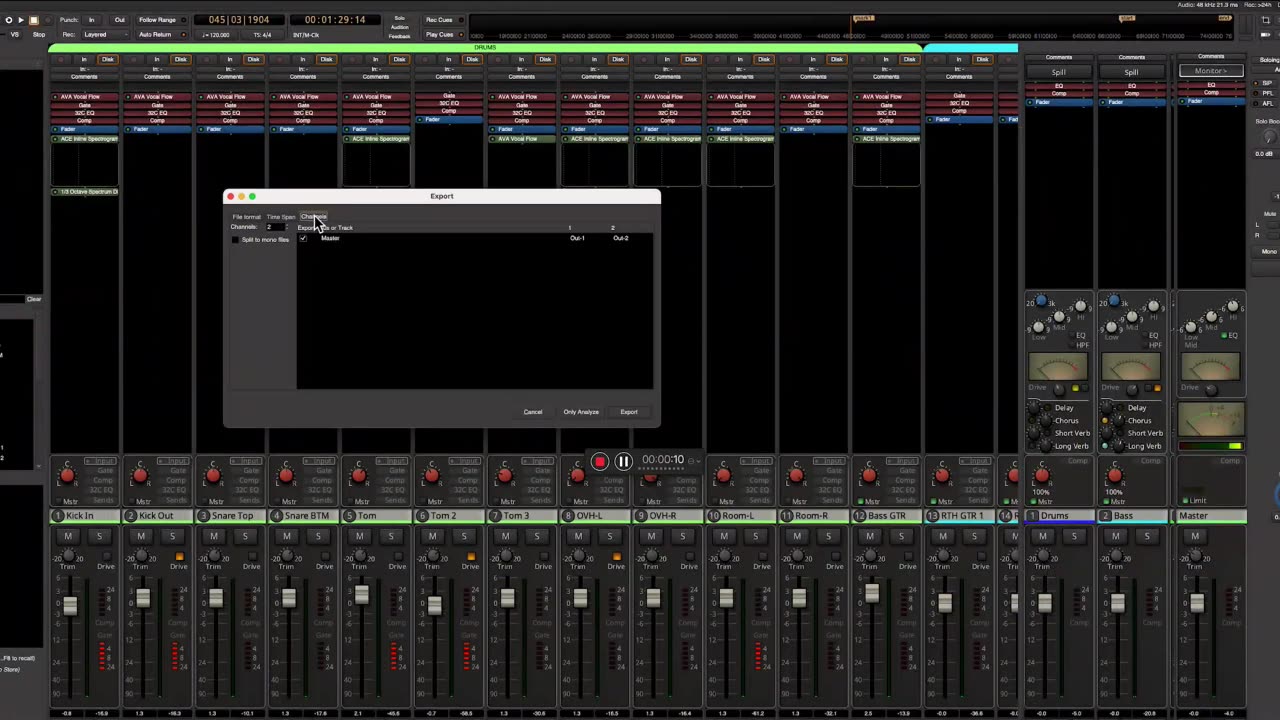Click the transport Play icon
This screenshot has height=720, width=1280.
(20, 20)
